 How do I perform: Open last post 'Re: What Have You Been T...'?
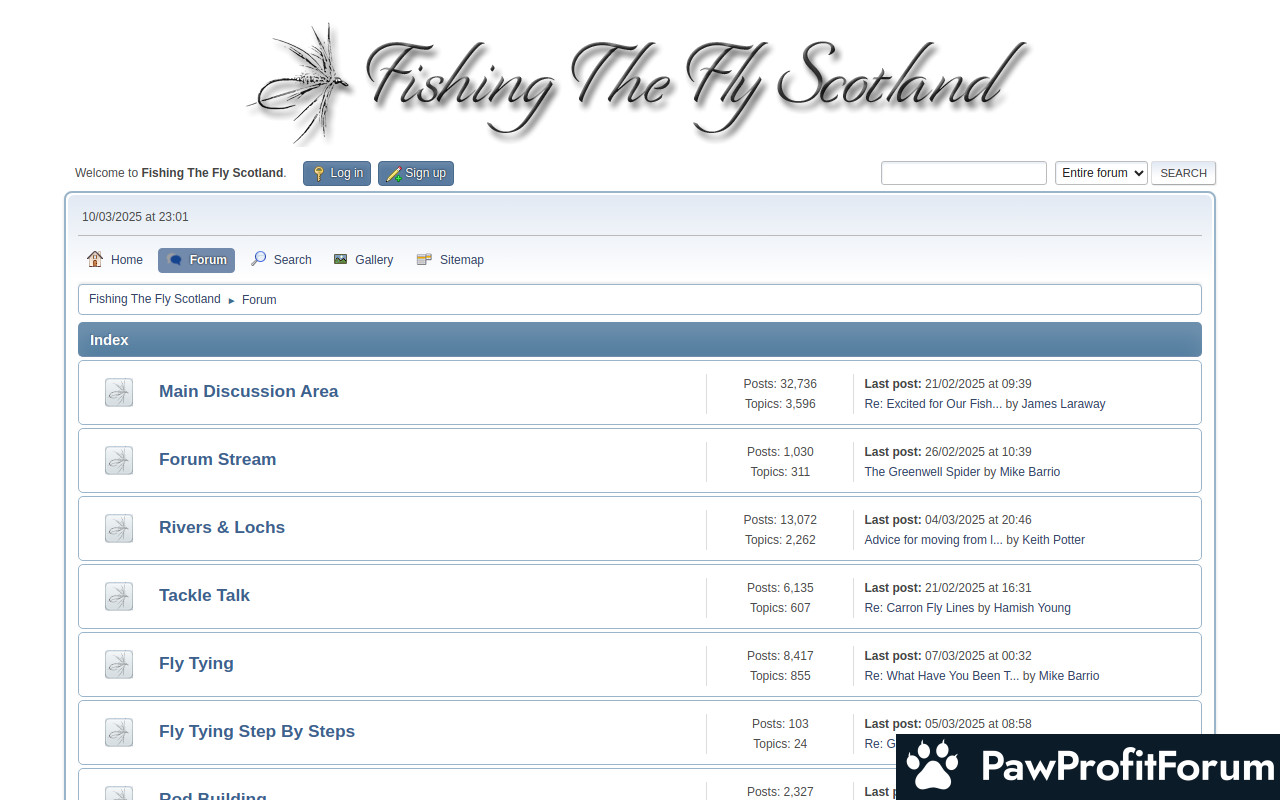tap(942, 676)
